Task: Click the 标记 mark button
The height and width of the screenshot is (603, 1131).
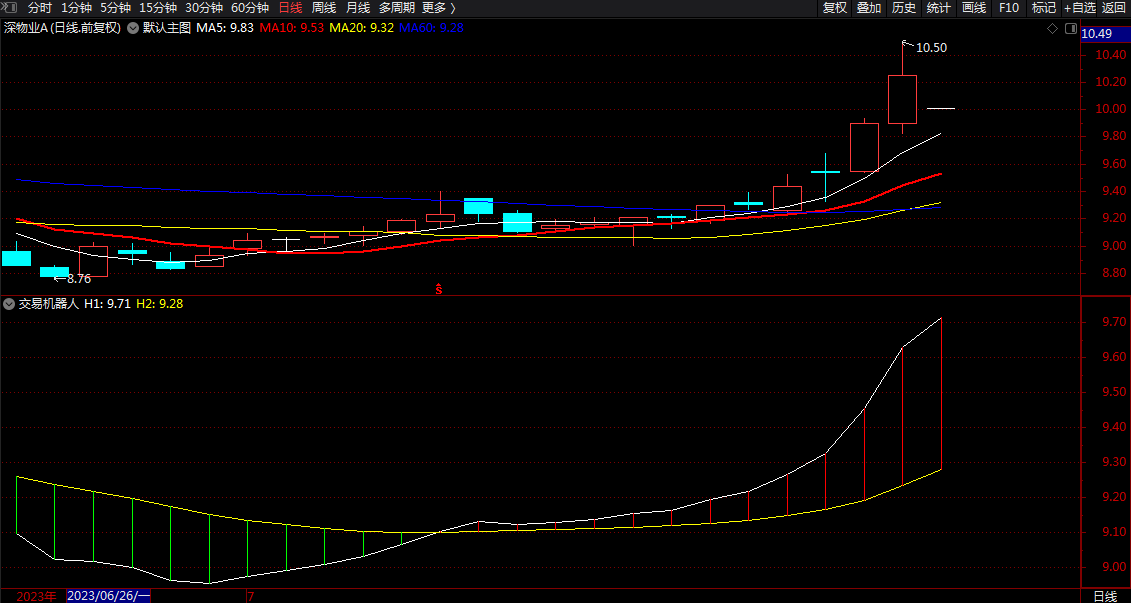Action: (x=1044, y=8)
